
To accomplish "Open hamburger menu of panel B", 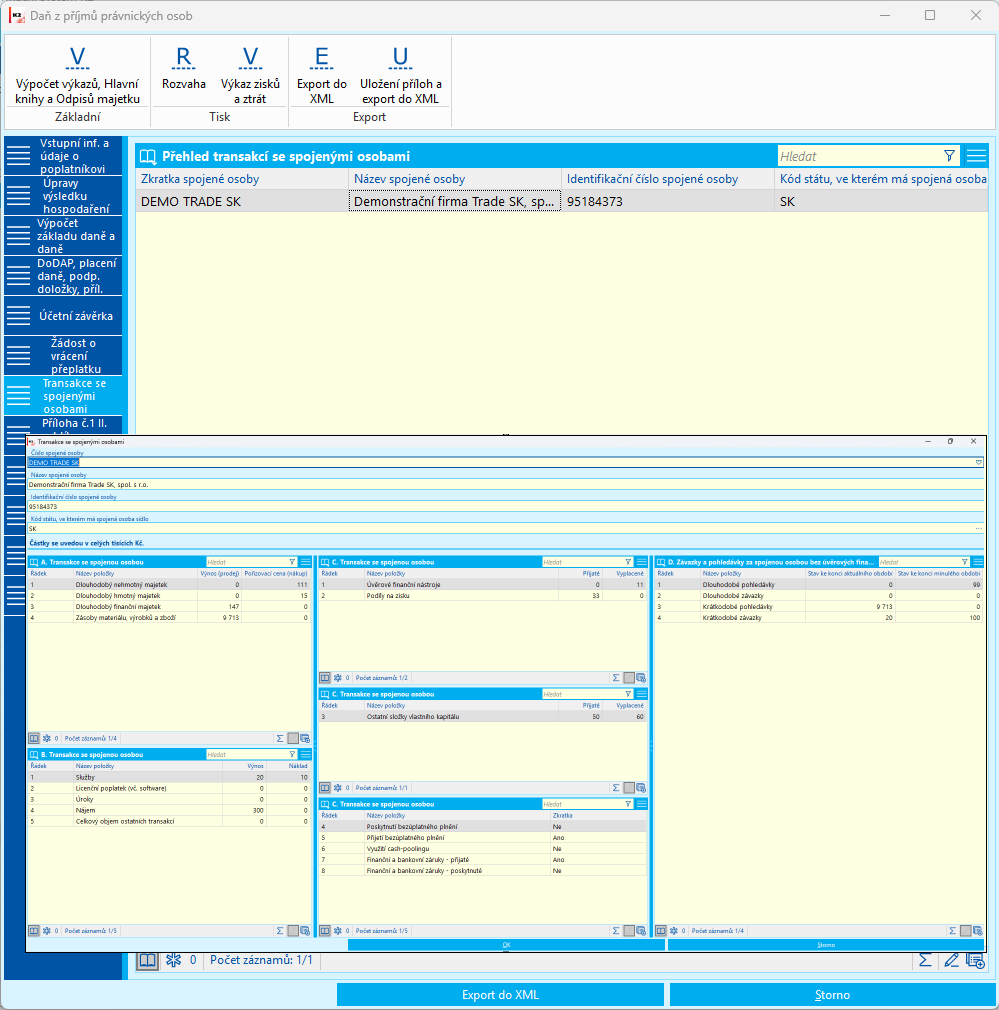I will coord(306,754).
